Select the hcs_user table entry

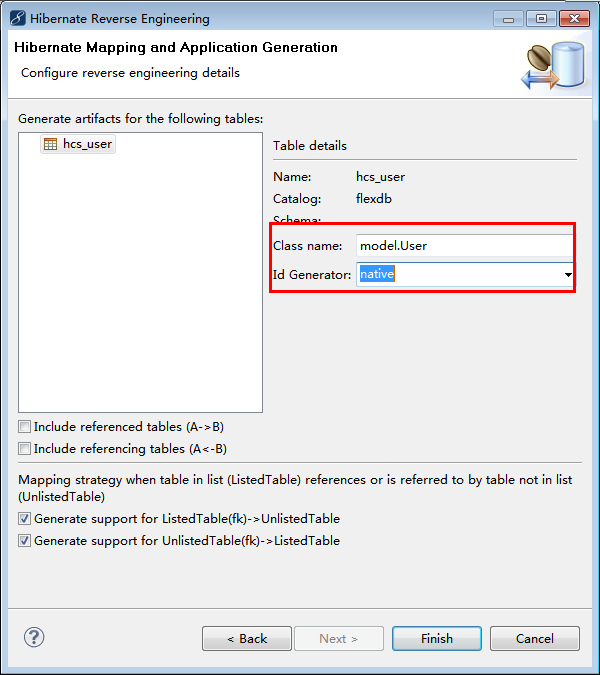tap(78, 144)
